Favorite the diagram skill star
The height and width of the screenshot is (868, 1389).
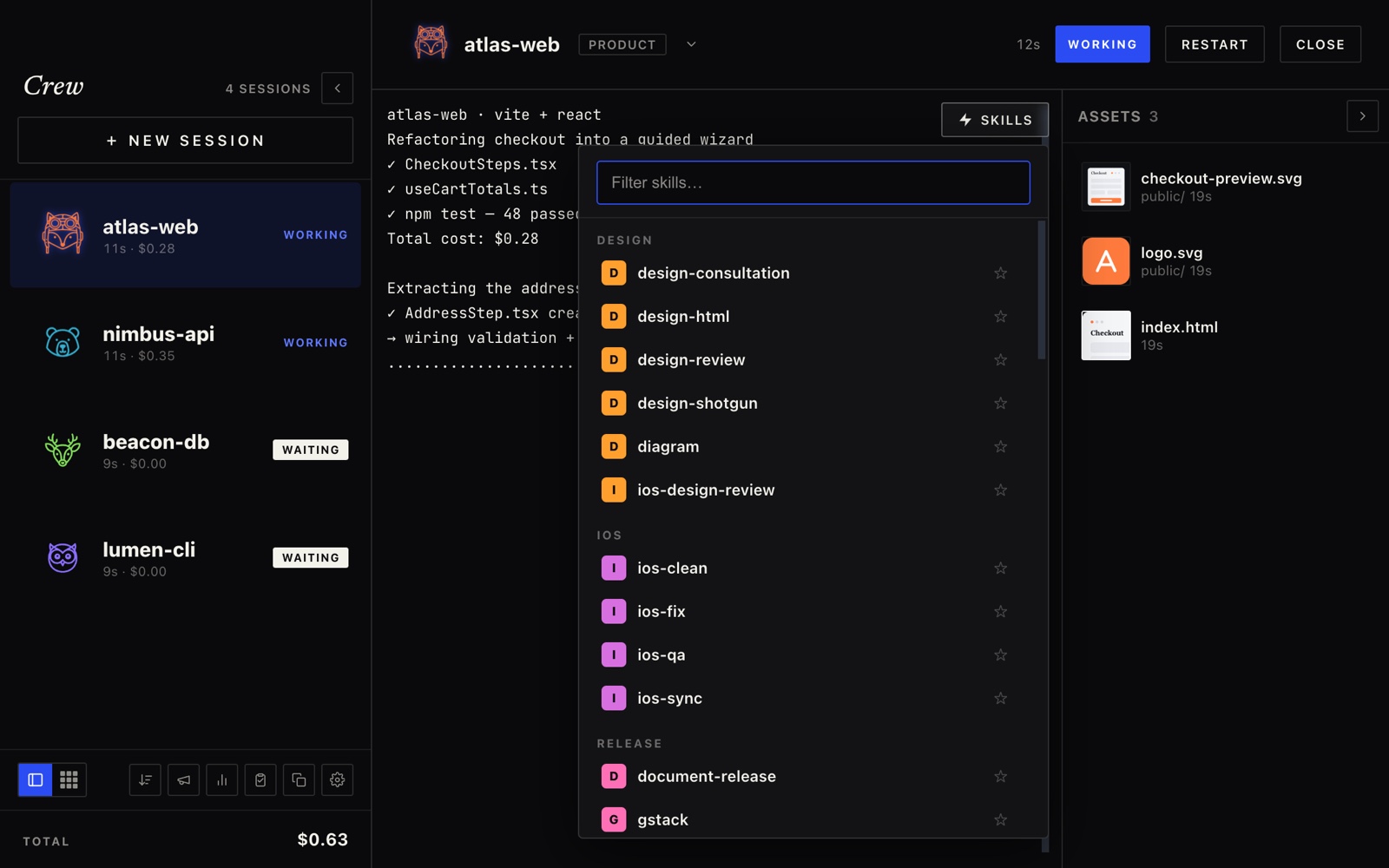pos(1001,446)
